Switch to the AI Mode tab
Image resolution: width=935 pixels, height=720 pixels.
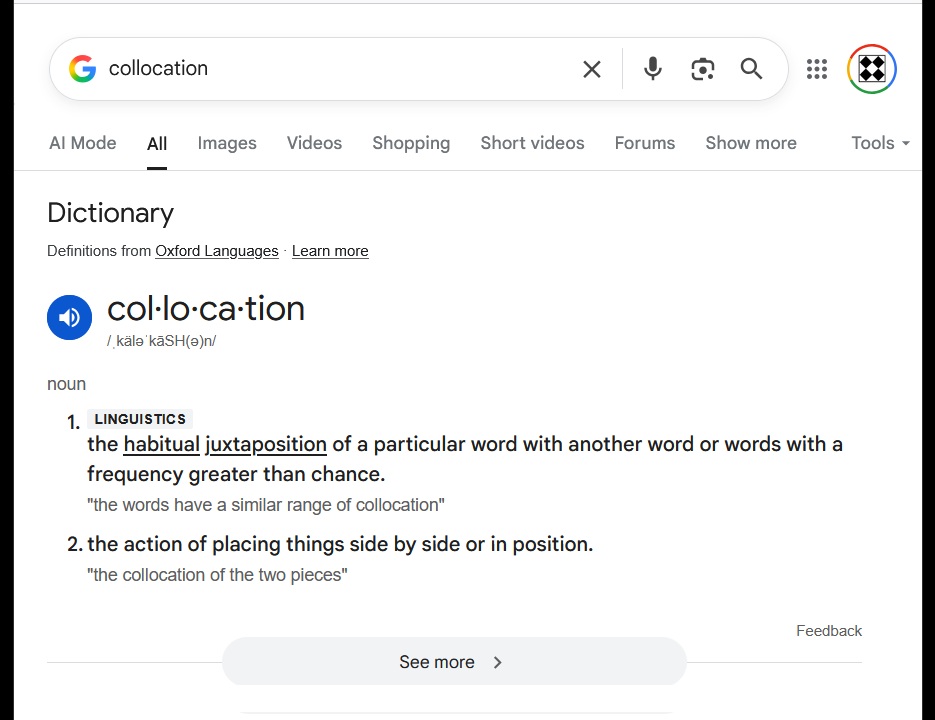click(x=83, y=143)
